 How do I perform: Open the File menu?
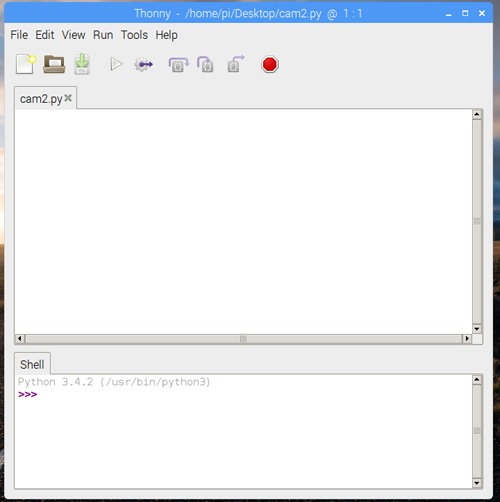[x=19, y=35]
